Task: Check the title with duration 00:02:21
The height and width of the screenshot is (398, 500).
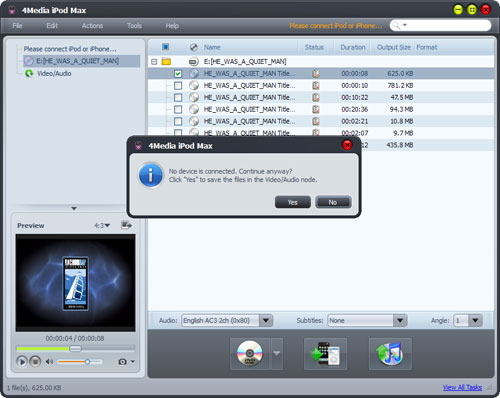Action: (x=178, y=121)
